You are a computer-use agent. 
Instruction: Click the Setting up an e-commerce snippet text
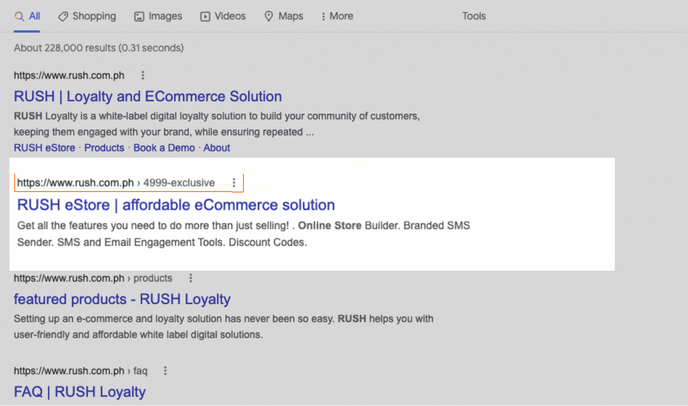(223, 327)
